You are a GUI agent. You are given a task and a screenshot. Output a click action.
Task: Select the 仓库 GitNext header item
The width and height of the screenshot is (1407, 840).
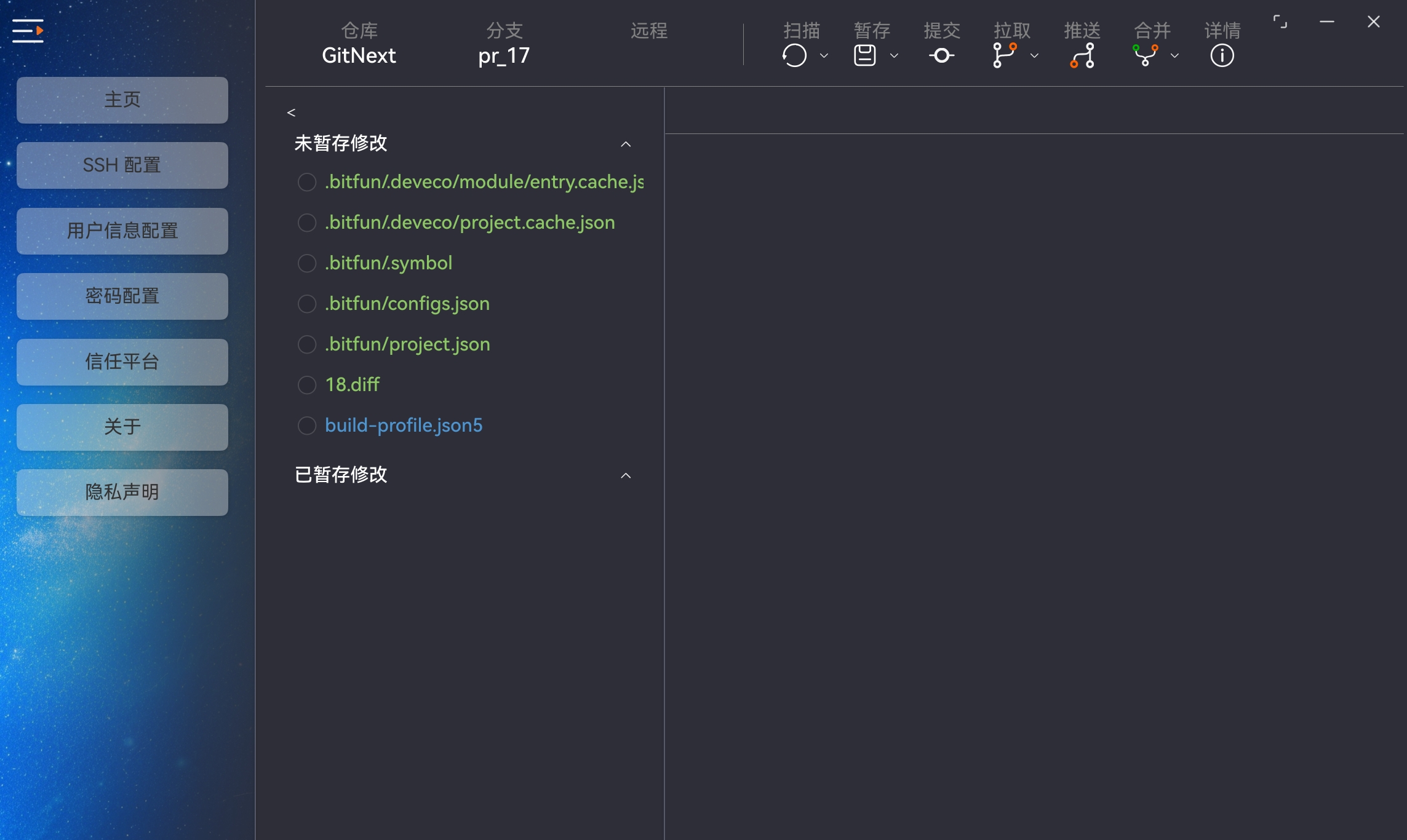pyautogui.click(x=359, y=43)
